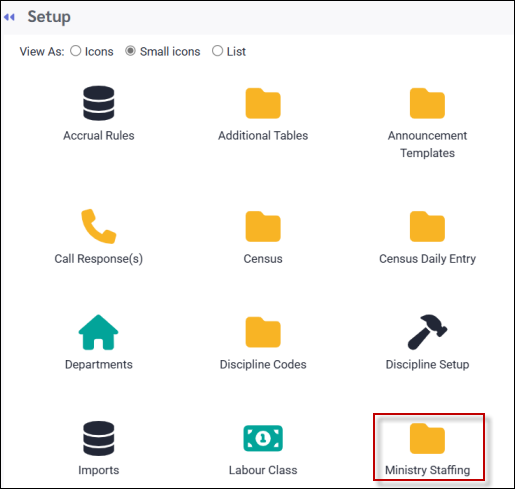Select the Icons view radio button

pos(76,51)
